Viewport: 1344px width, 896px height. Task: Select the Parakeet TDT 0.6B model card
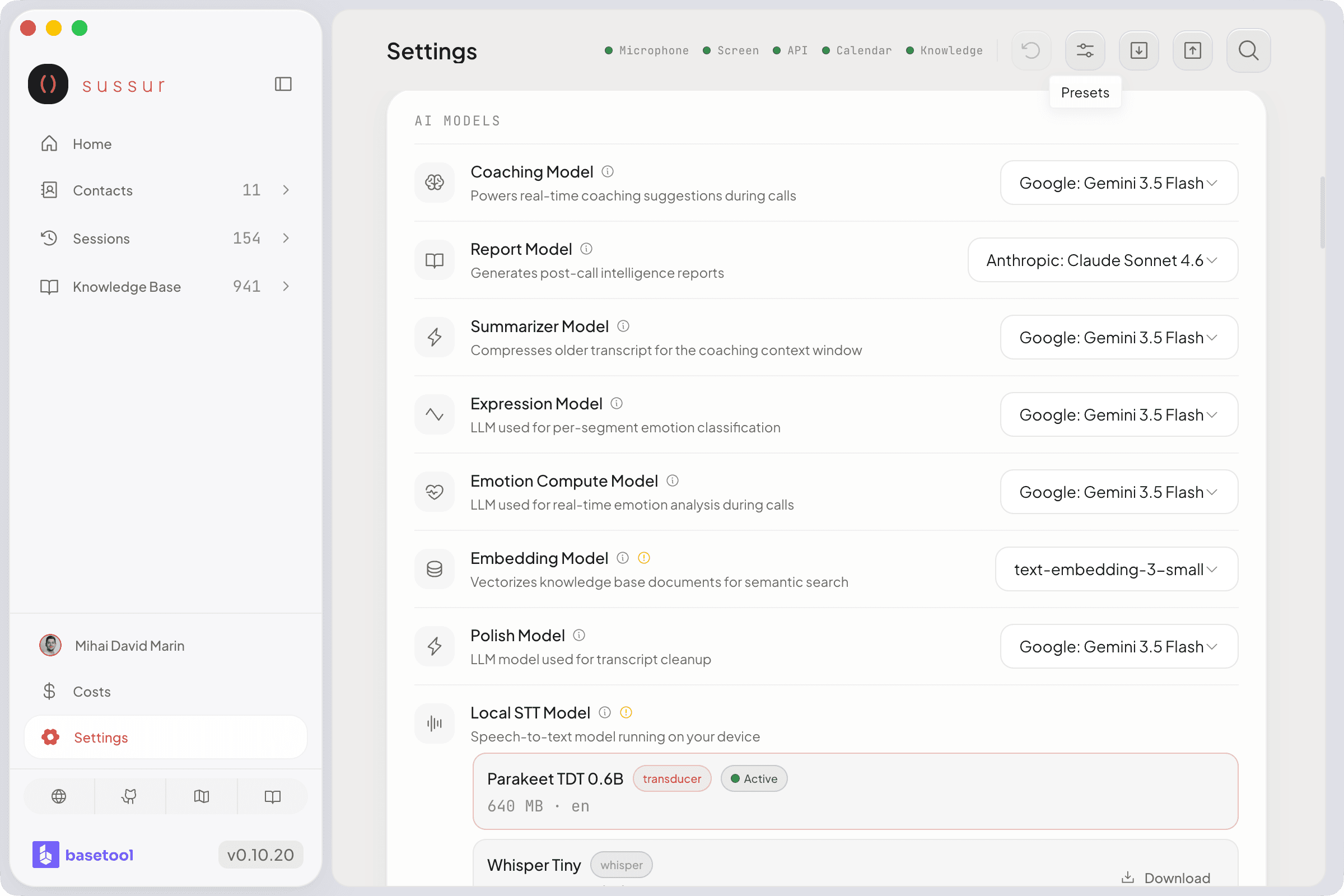pos(855,791)
